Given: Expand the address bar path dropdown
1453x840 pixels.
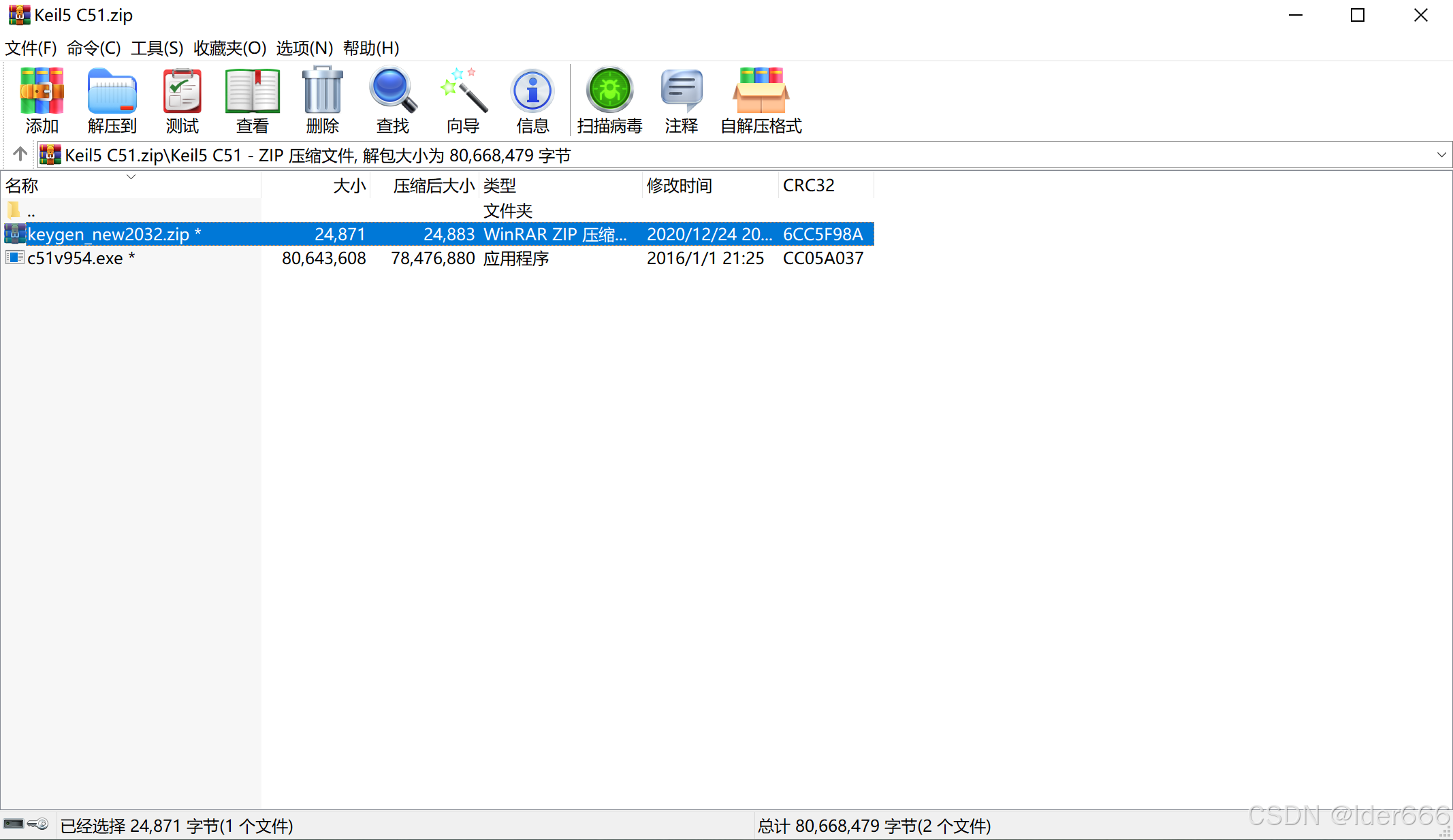Looking at the screenshot, I should coord(1441,155).
